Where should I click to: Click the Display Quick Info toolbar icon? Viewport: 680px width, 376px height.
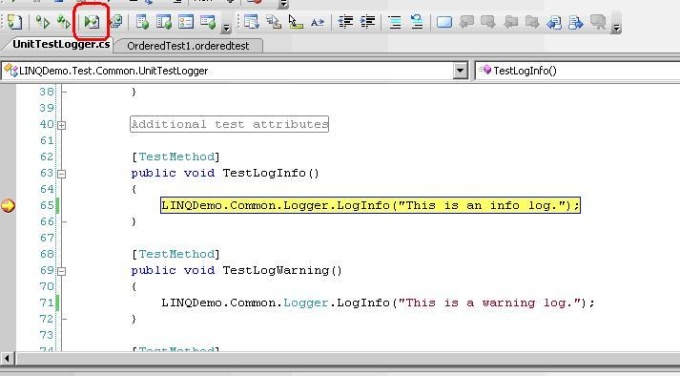[x=296, y=22]
